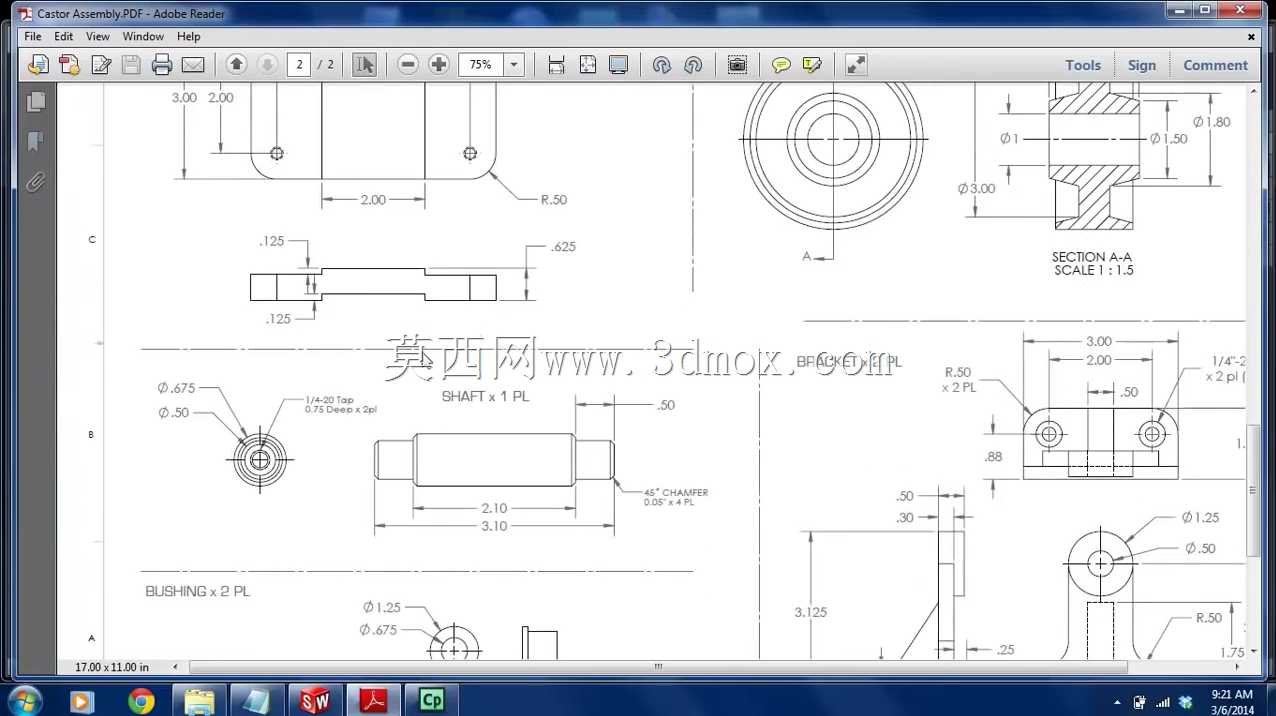1276x716 pixels.
Task: Click the network signal tray icon
Action: [x=1162, y=702]
